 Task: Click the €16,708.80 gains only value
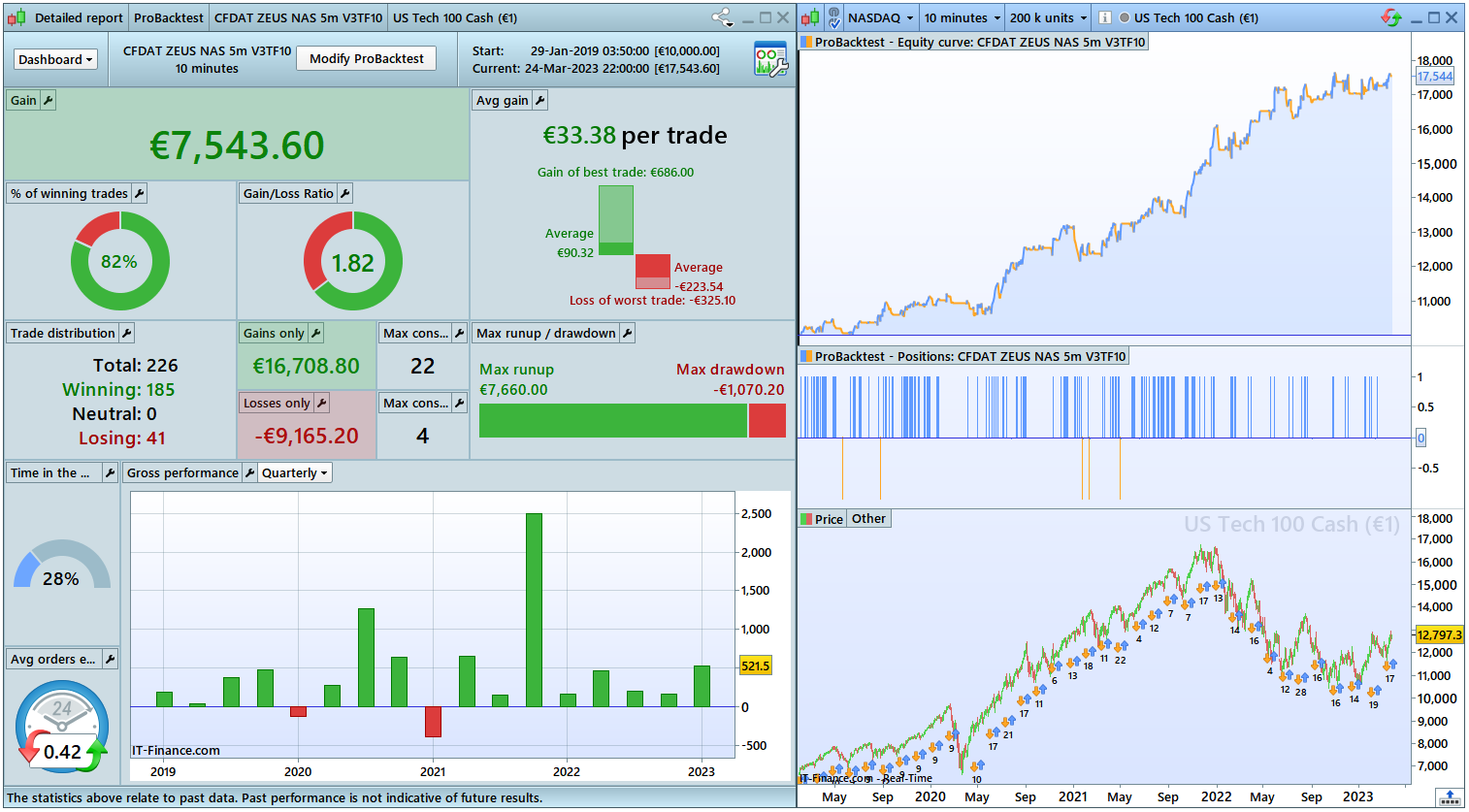[x=307, y=367]
